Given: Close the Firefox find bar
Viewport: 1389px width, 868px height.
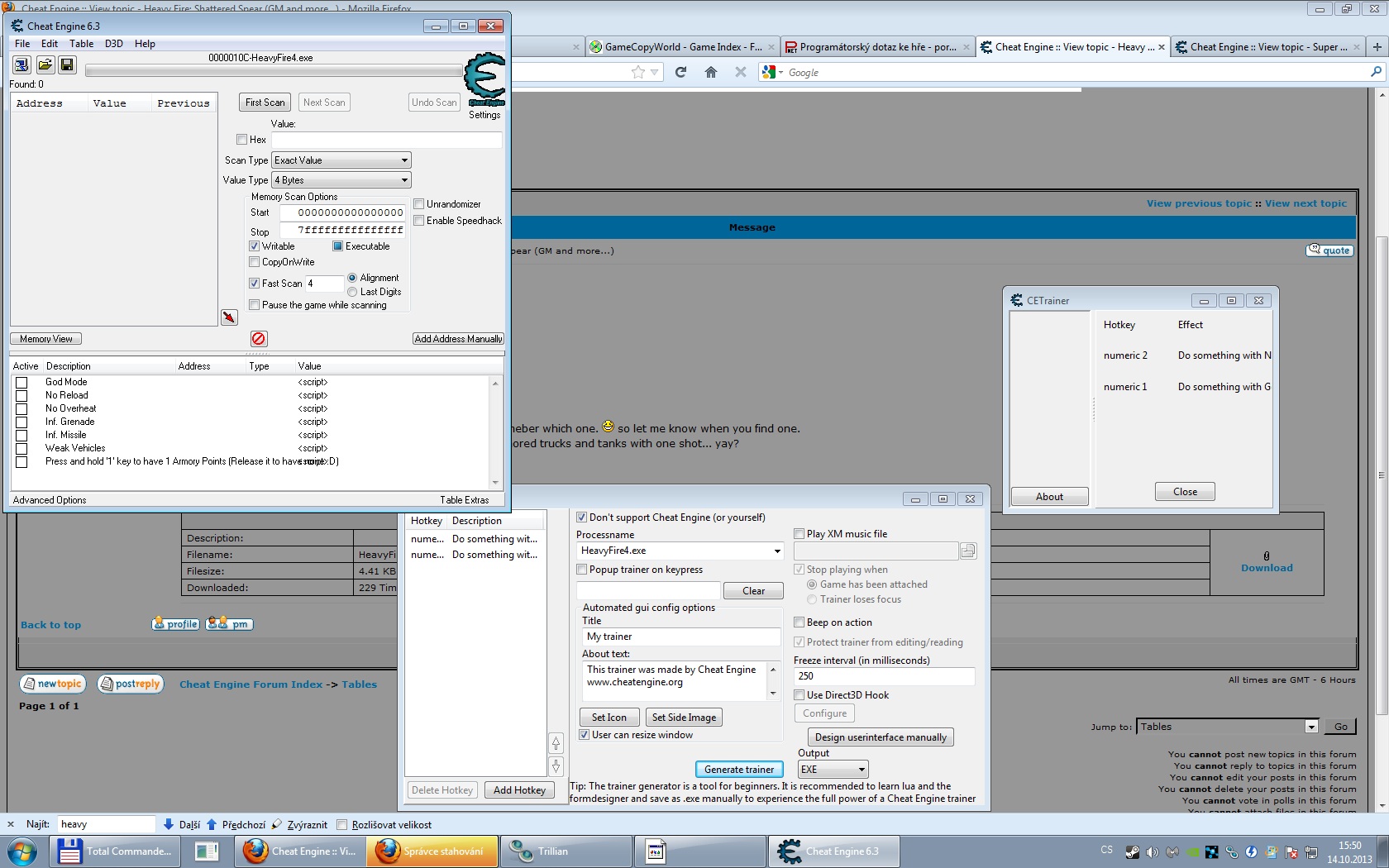Looking at the screenshot, I should pyautogui.click(x=11, y=824).
